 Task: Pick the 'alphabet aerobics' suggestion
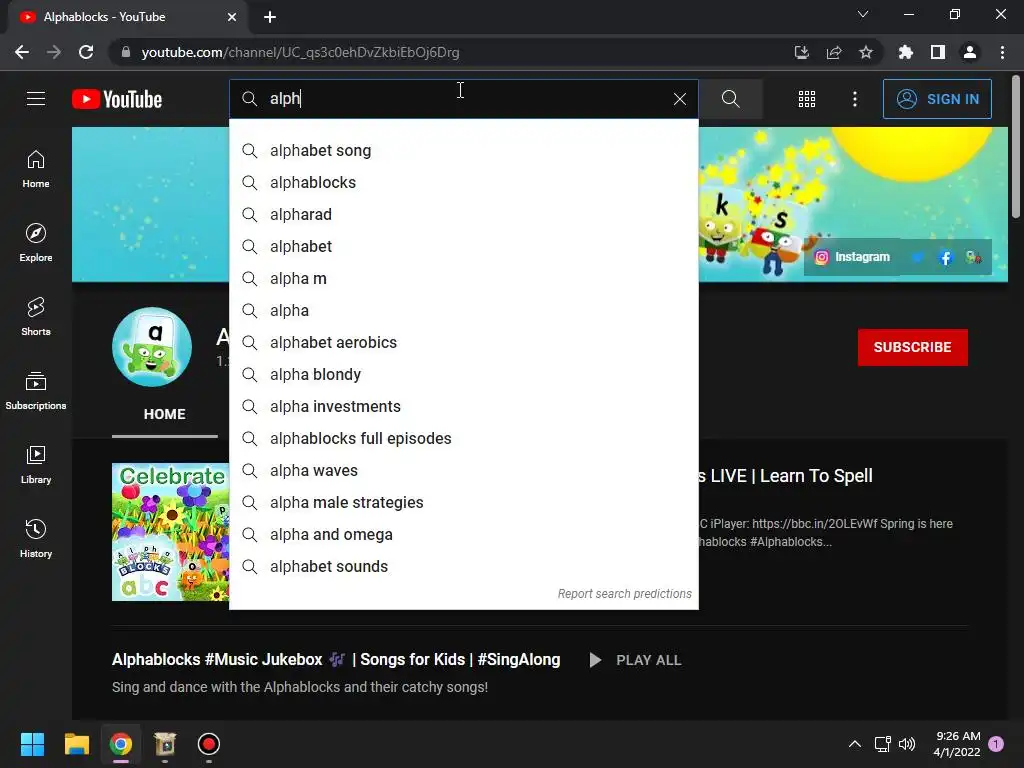pyautogui.click(x=464, y=342)
